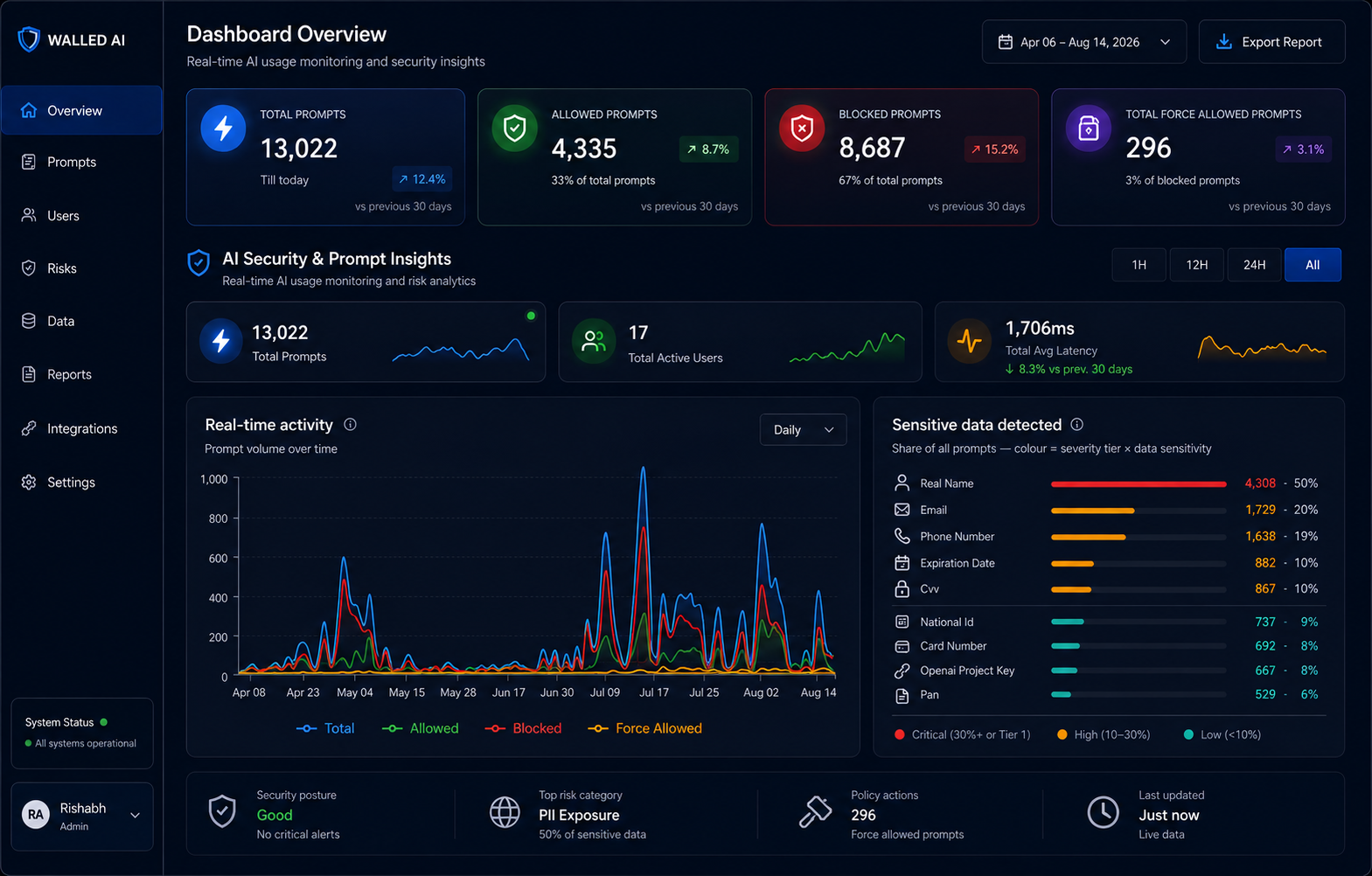
Task: Open the Daily interval dropdown
Action: 803,429
